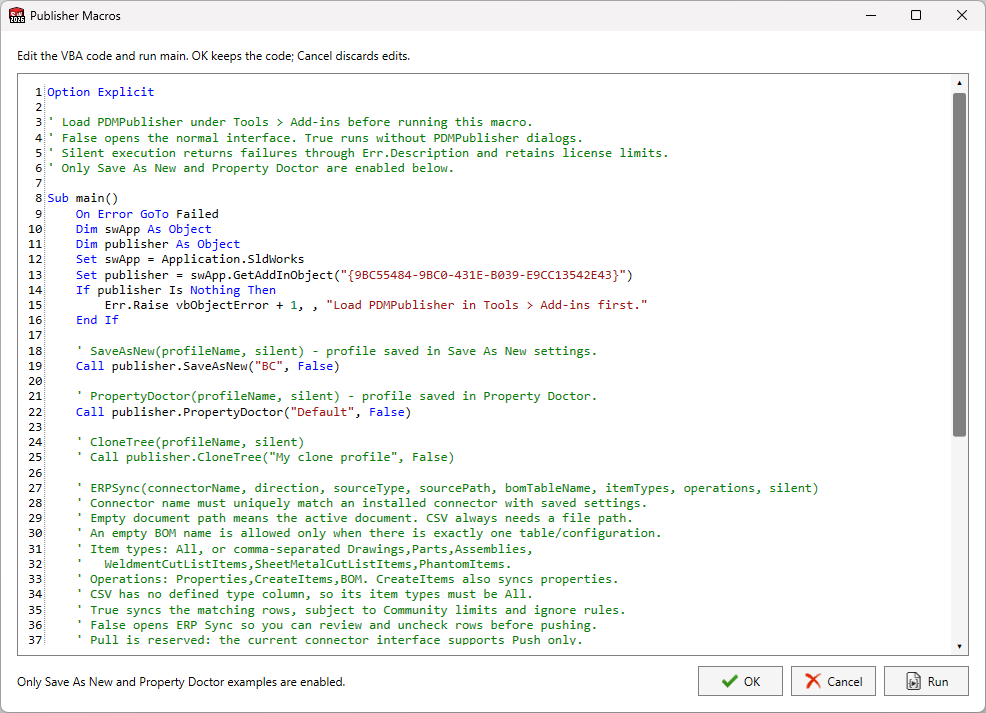986x713 pixels.
Task: Click the 'Sub main()' line
Action: coord(83,198)
